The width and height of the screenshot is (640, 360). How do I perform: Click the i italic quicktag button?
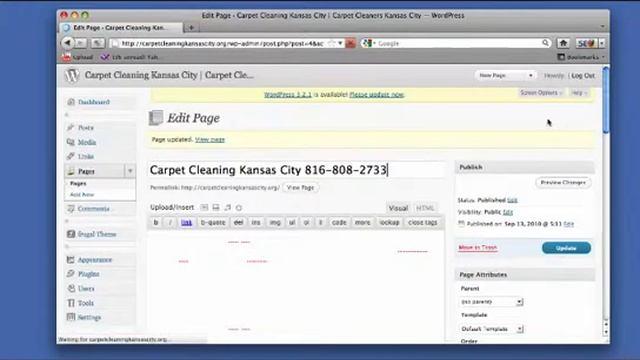click(170, 222)
